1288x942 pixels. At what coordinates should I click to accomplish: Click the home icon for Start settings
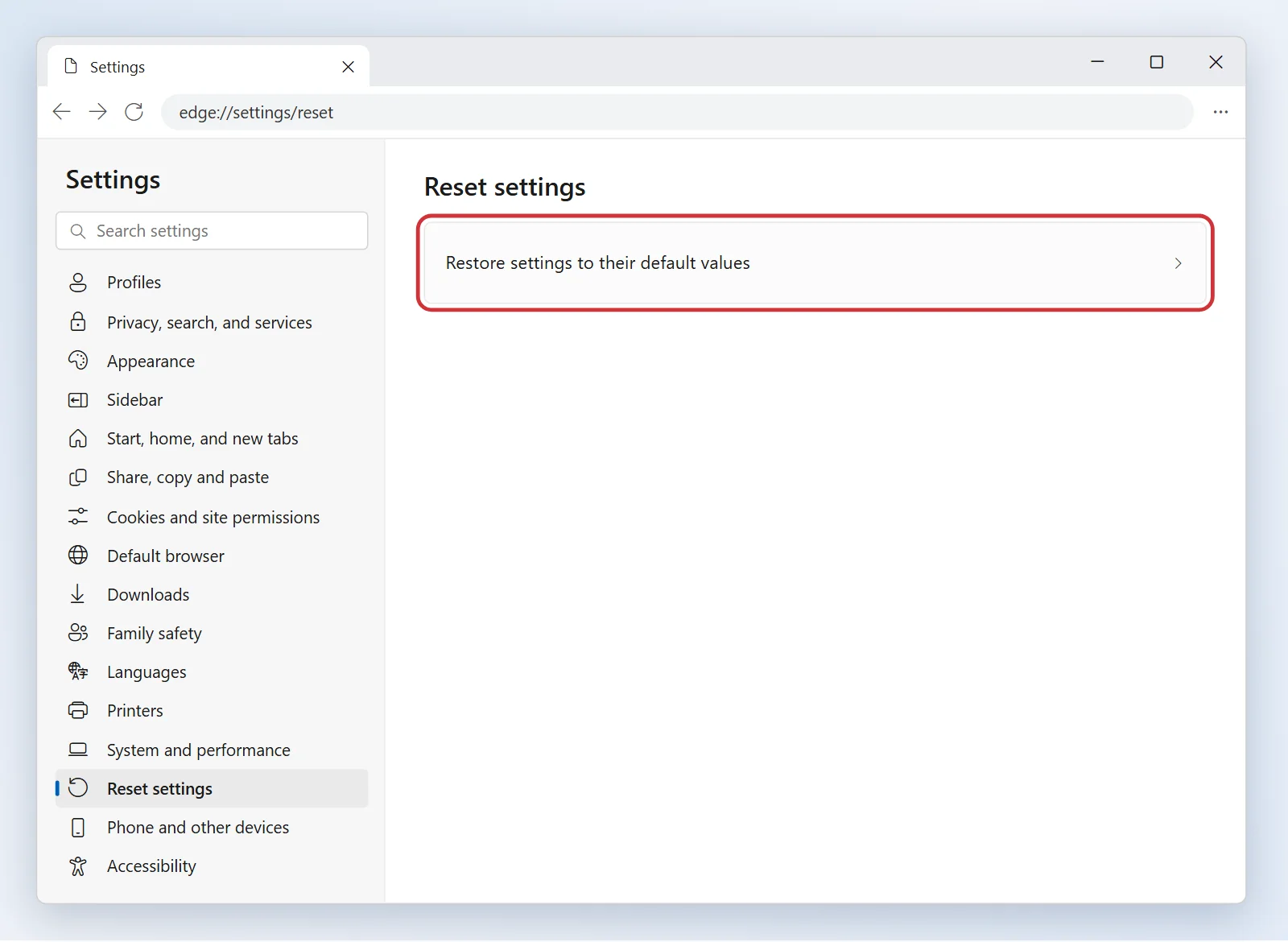[x=78, y=439]
